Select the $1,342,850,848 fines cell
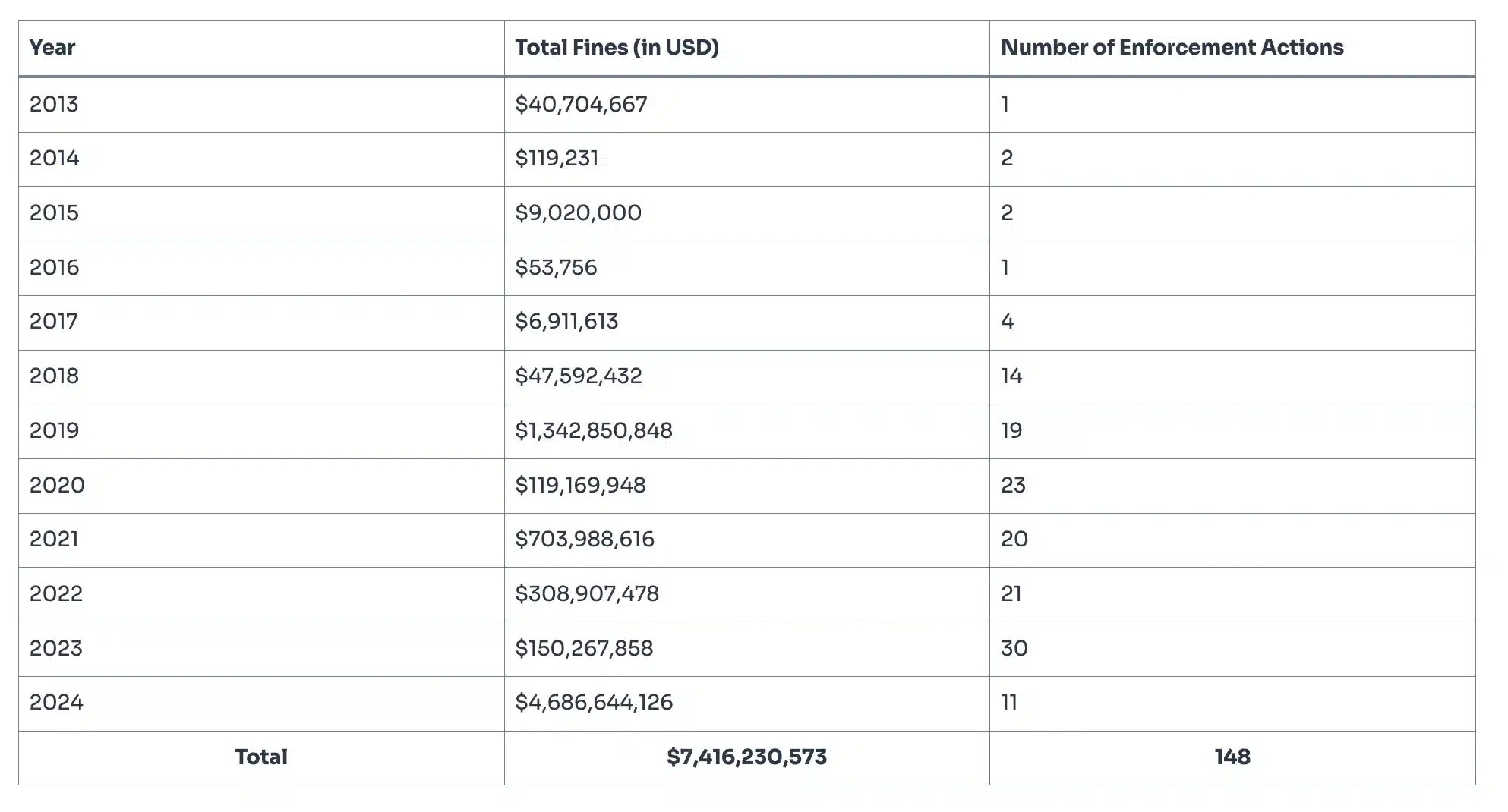 pyautogui.click(x=593, y=430)
